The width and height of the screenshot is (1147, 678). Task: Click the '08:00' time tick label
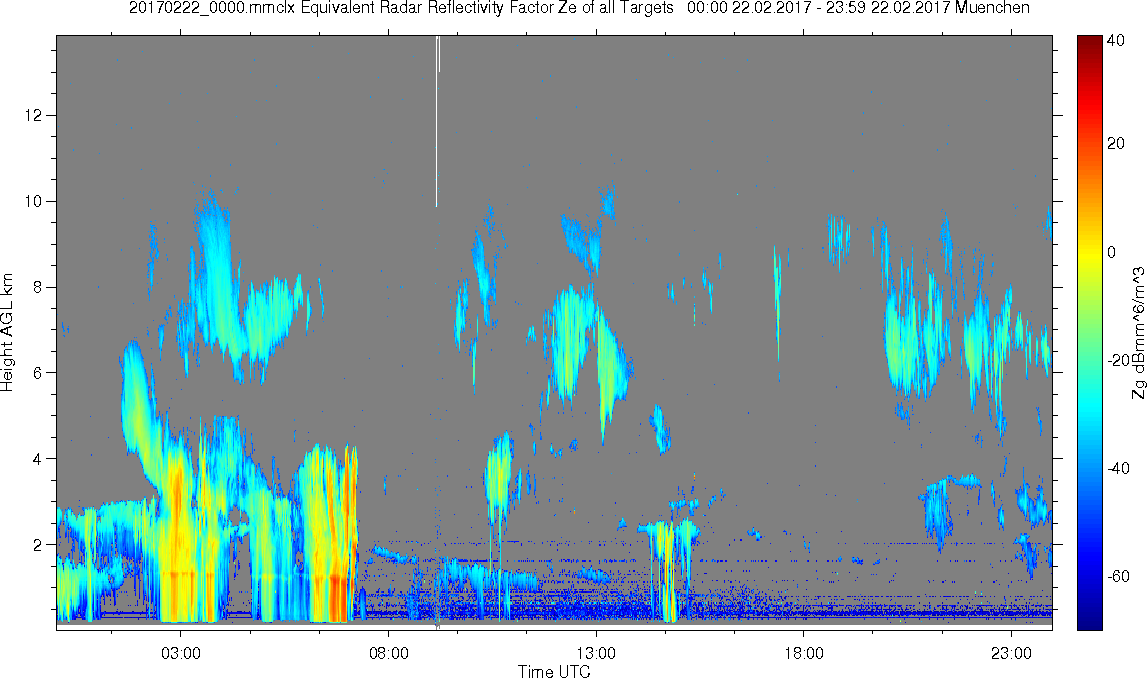[388, 653]
